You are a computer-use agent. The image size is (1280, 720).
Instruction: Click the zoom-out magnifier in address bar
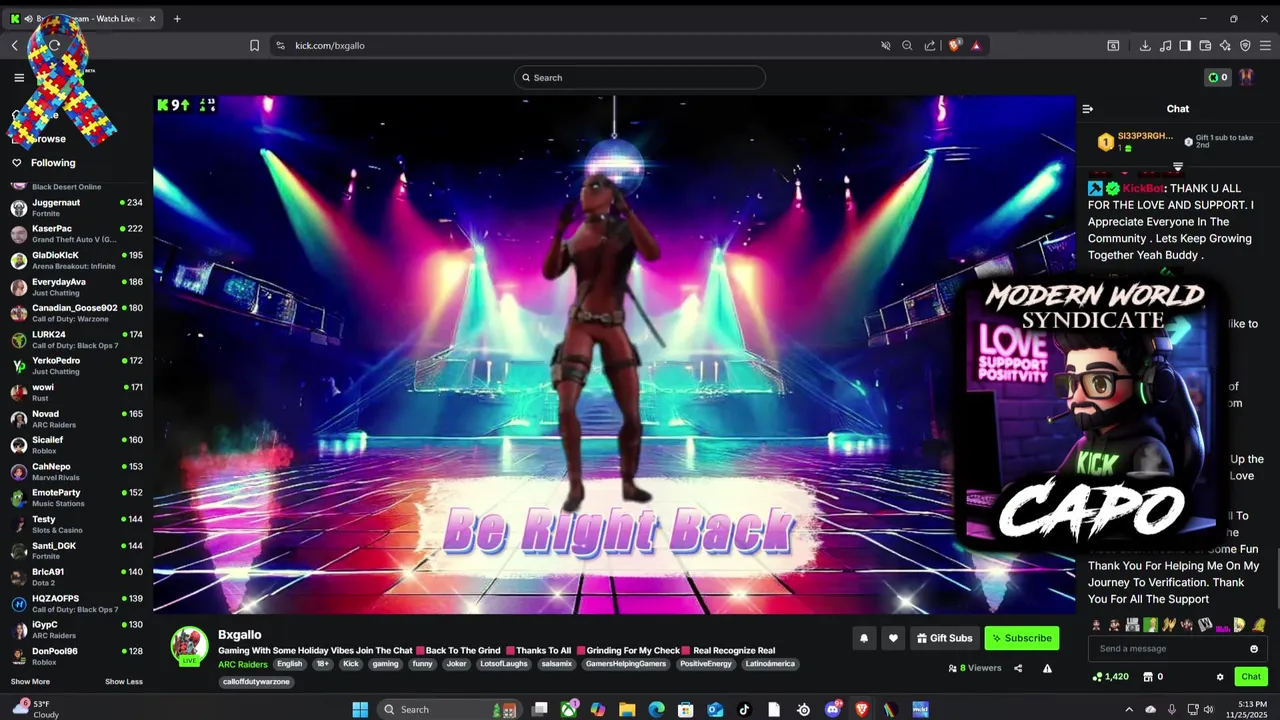tap(907, 45)
